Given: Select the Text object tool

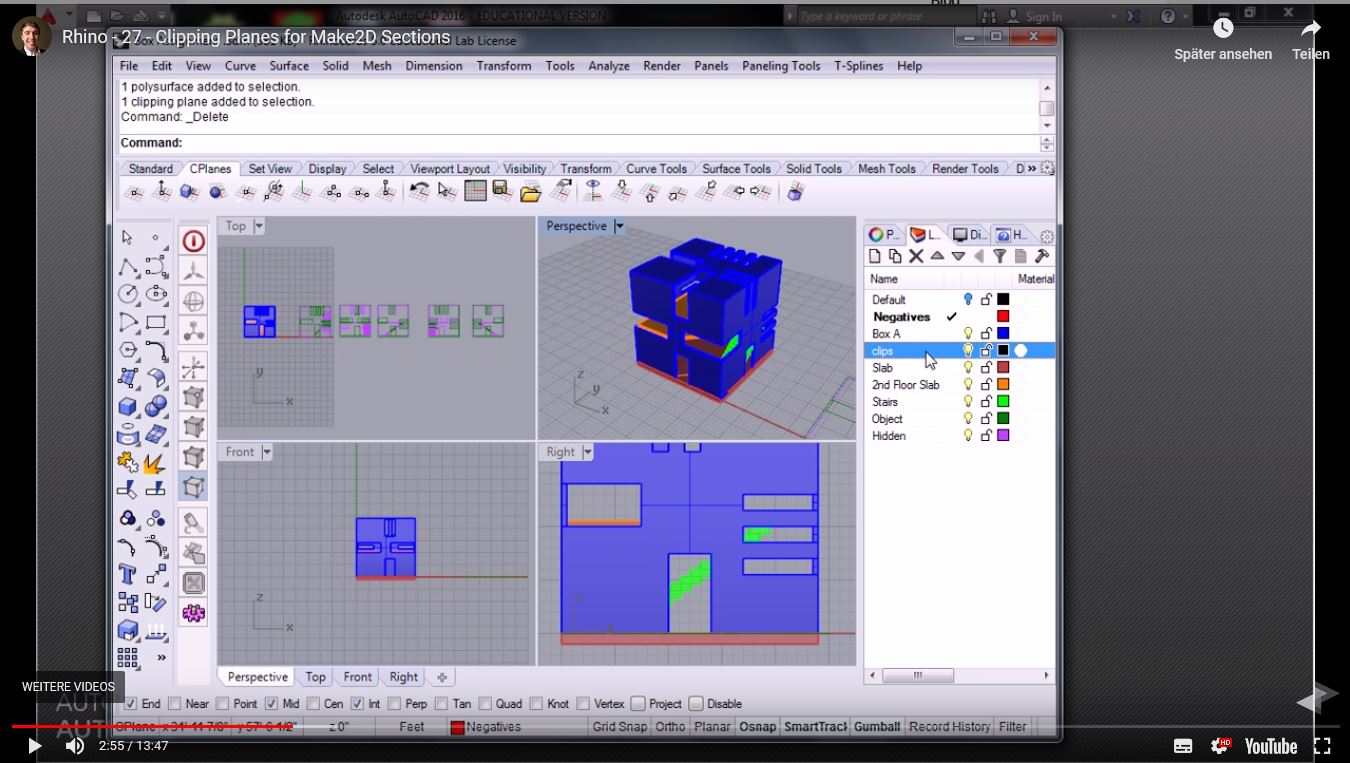Looking at the screenshot, I should click(x=127, y=574).
